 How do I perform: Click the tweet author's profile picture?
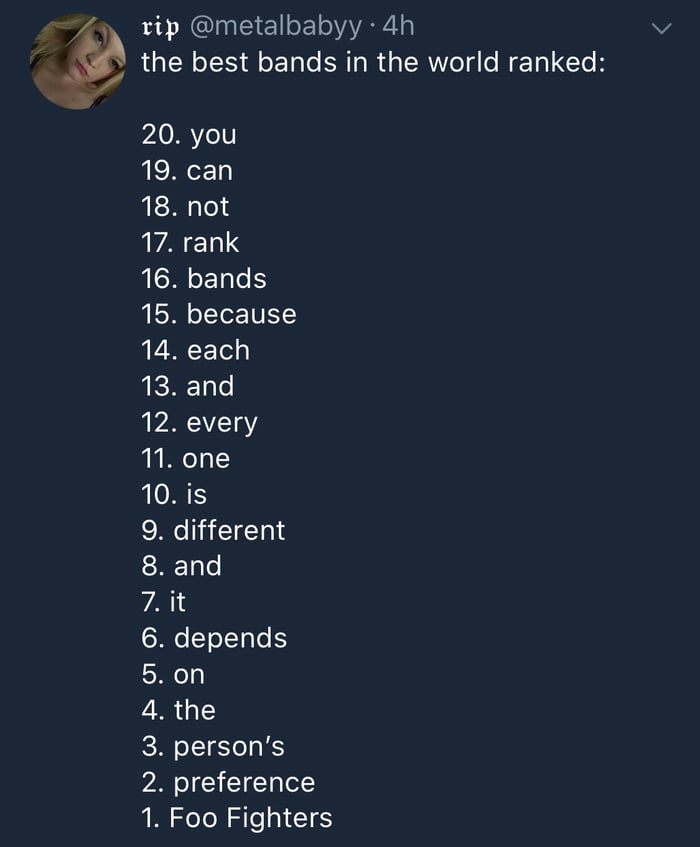pos(78,61)
